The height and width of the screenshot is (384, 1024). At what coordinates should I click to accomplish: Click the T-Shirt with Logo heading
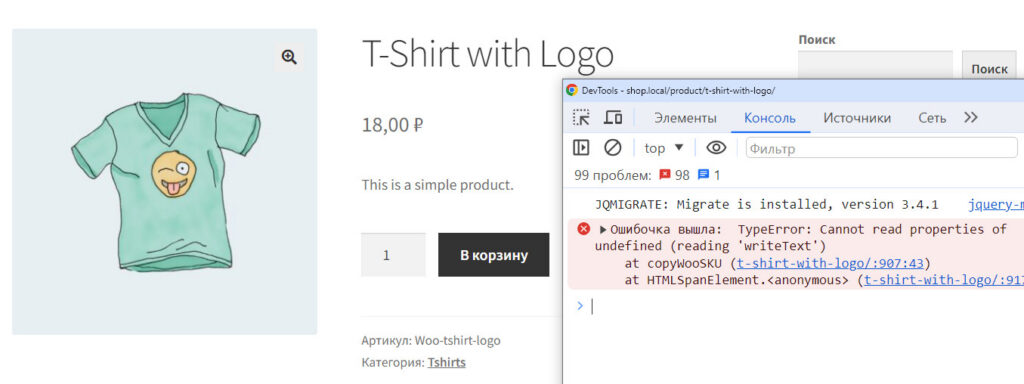[x=488, y=54]
